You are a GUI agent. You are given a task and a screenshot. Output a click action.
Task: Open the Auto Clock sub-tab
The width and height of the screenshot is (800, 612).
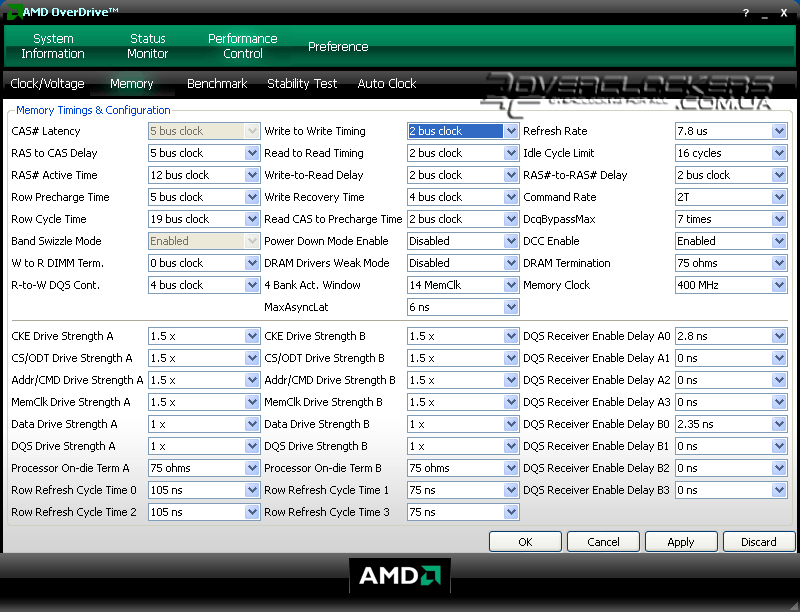click(x=387, y=84)
